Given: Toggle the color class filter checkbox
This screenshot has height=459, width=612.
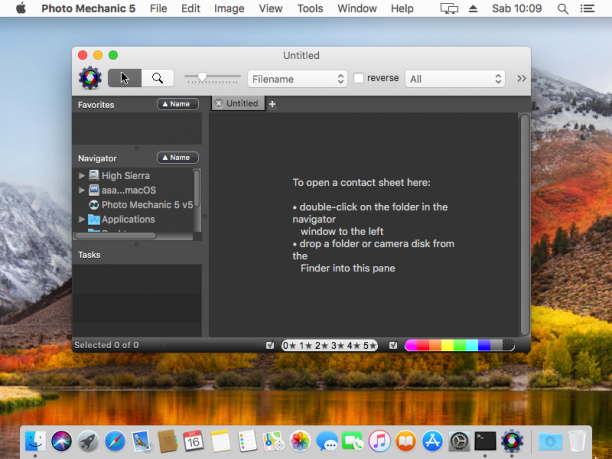Looking at the screenshot, I should click(393, 345).
